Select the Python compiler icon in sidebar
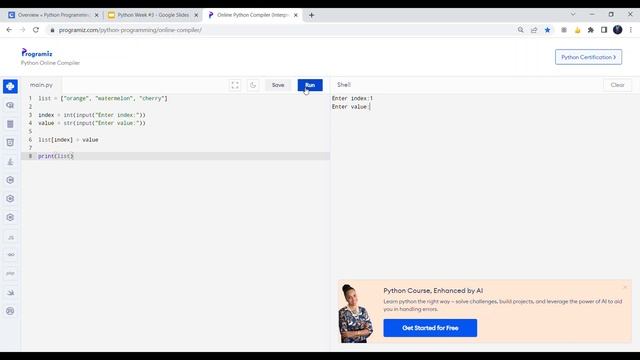Image resolution: width=640 pixels, height=360 pixels. pyautogui.click(x=10, y=87)
